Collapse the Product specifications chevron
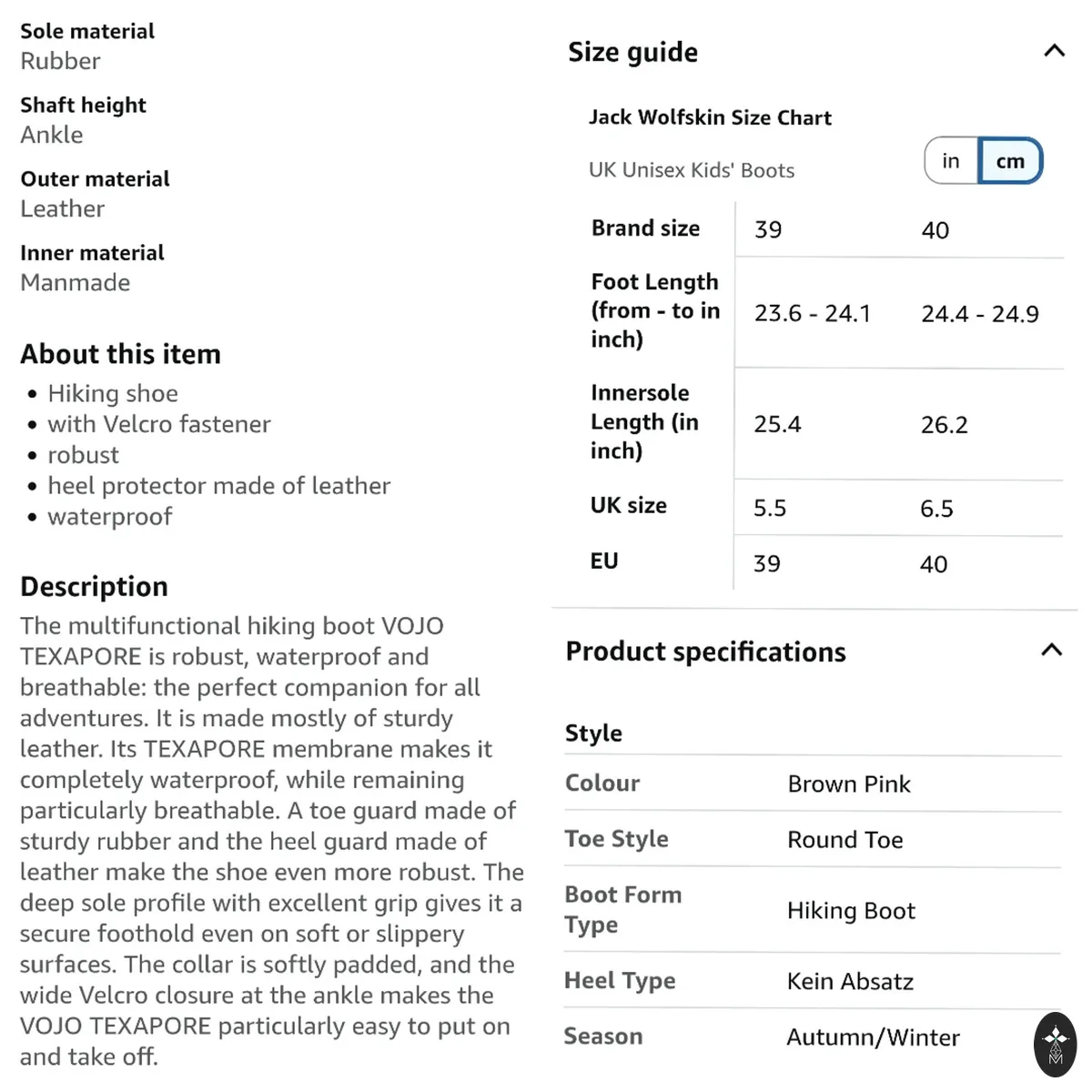The height and width of the screenshot is (1092, 1092). tap(1052, 650)
